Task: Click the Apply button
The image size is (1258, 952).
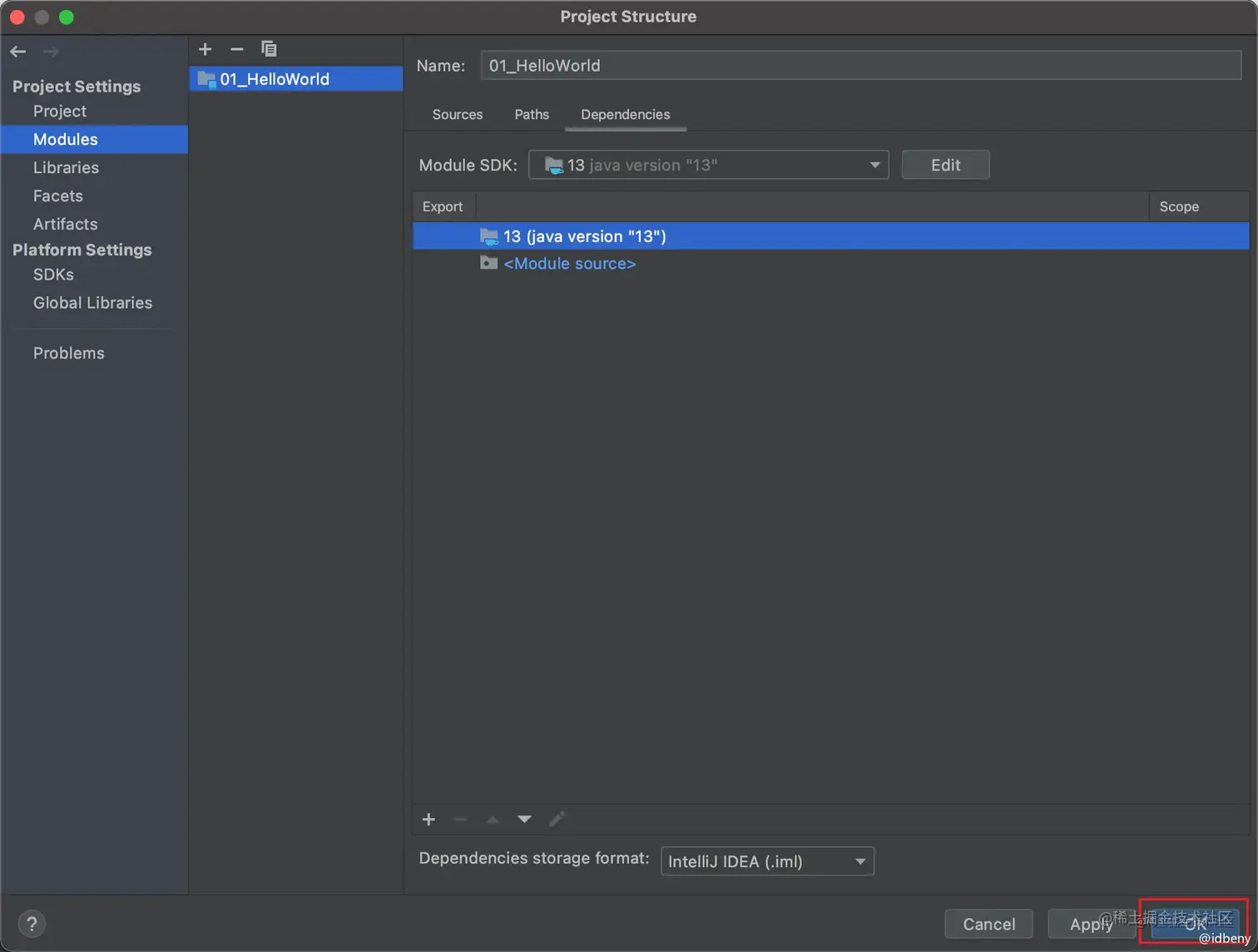Action: [x=1091, y=924]
